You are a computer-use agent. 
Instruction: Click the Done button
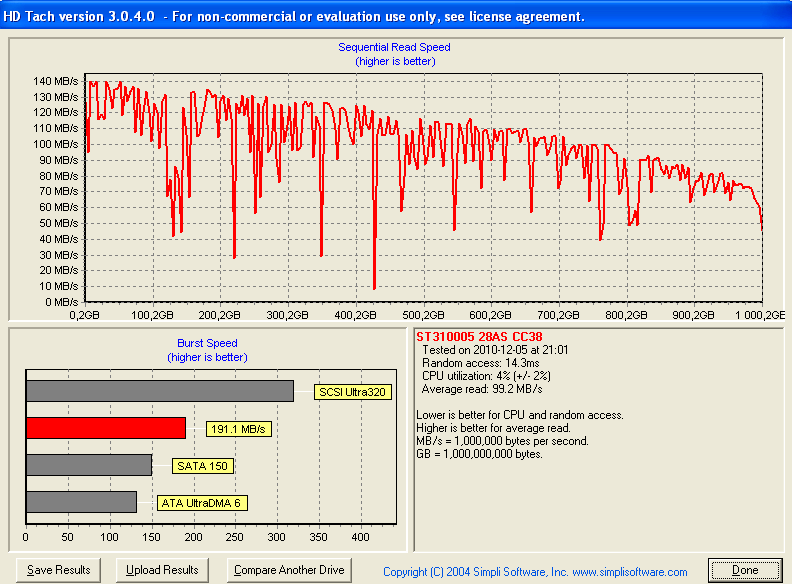click(x=745, y=570)
